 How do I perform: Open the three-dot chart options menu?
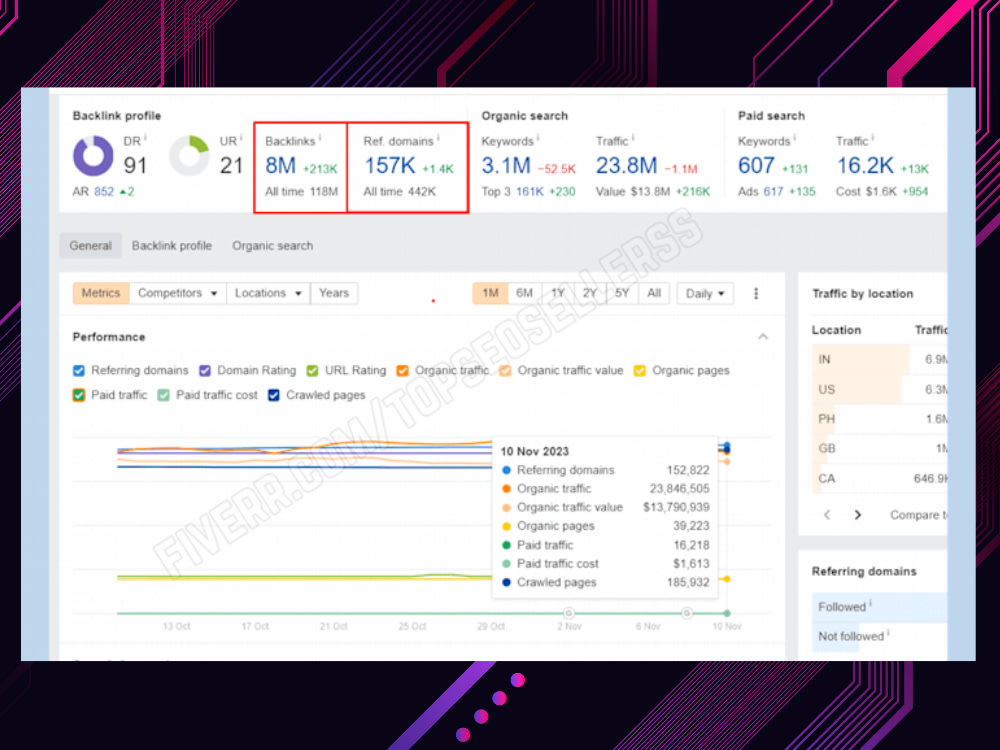tap(756, 293)
